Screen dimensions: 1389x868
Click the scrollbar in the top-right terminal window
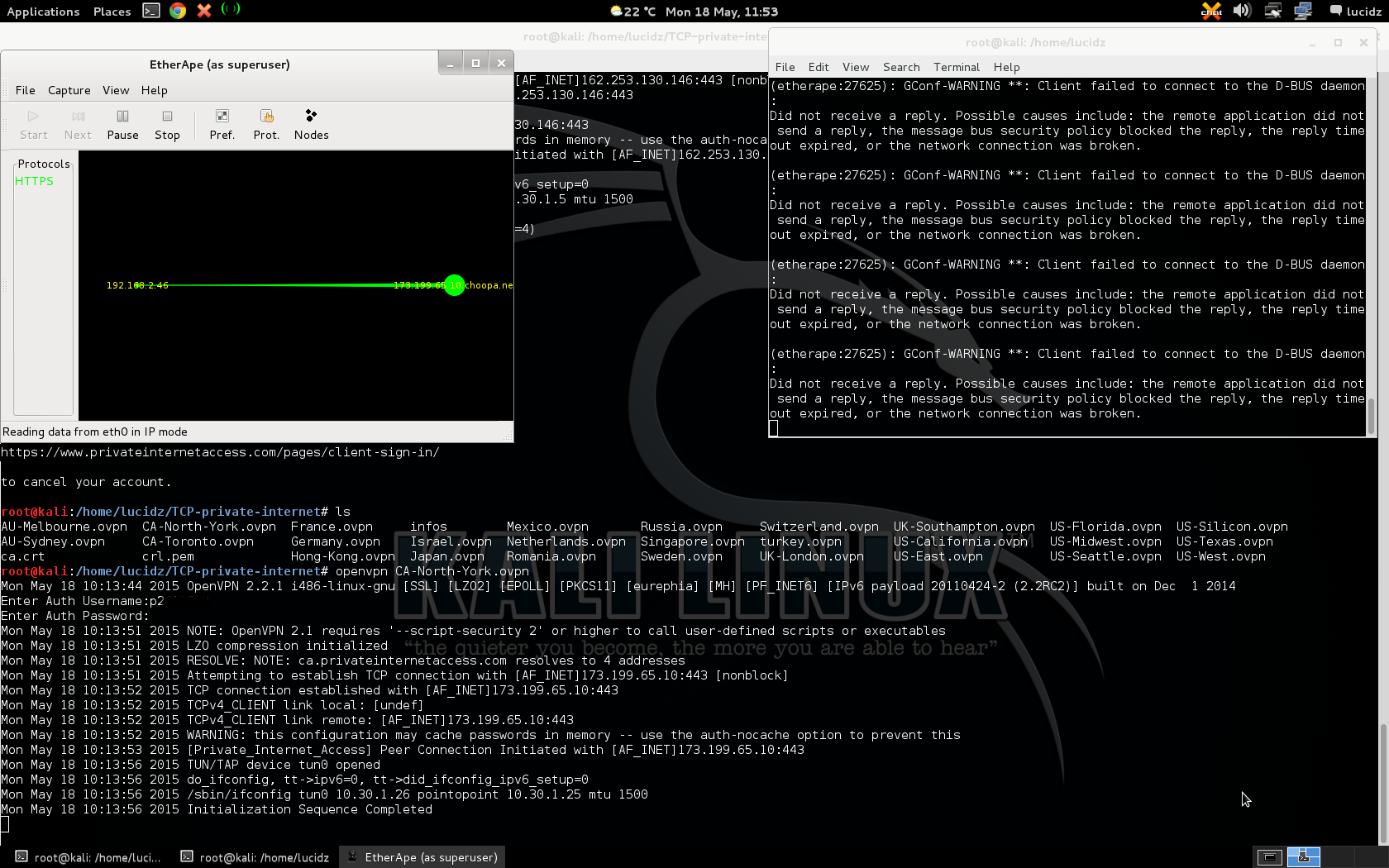(1371, 416)
